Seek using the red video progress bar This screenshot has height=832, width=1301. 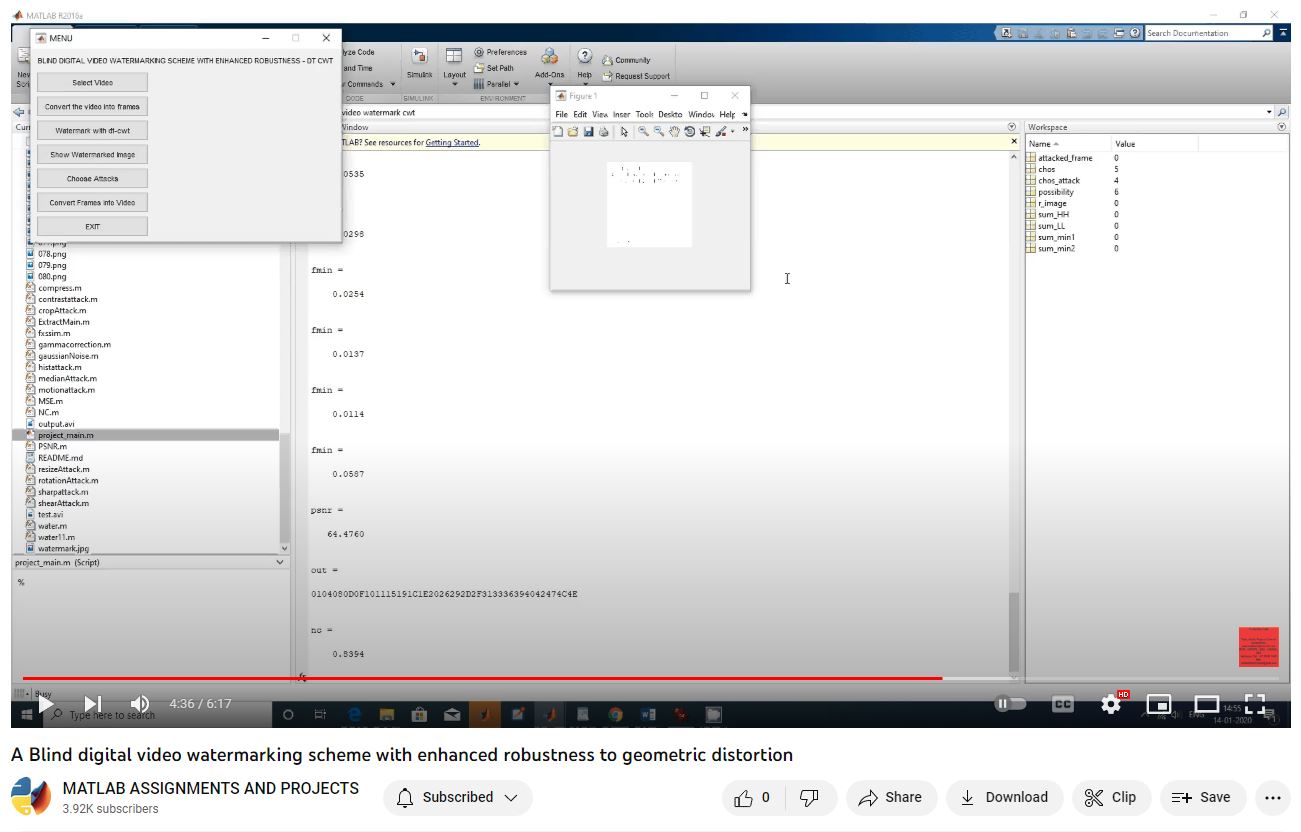[650, 678]
